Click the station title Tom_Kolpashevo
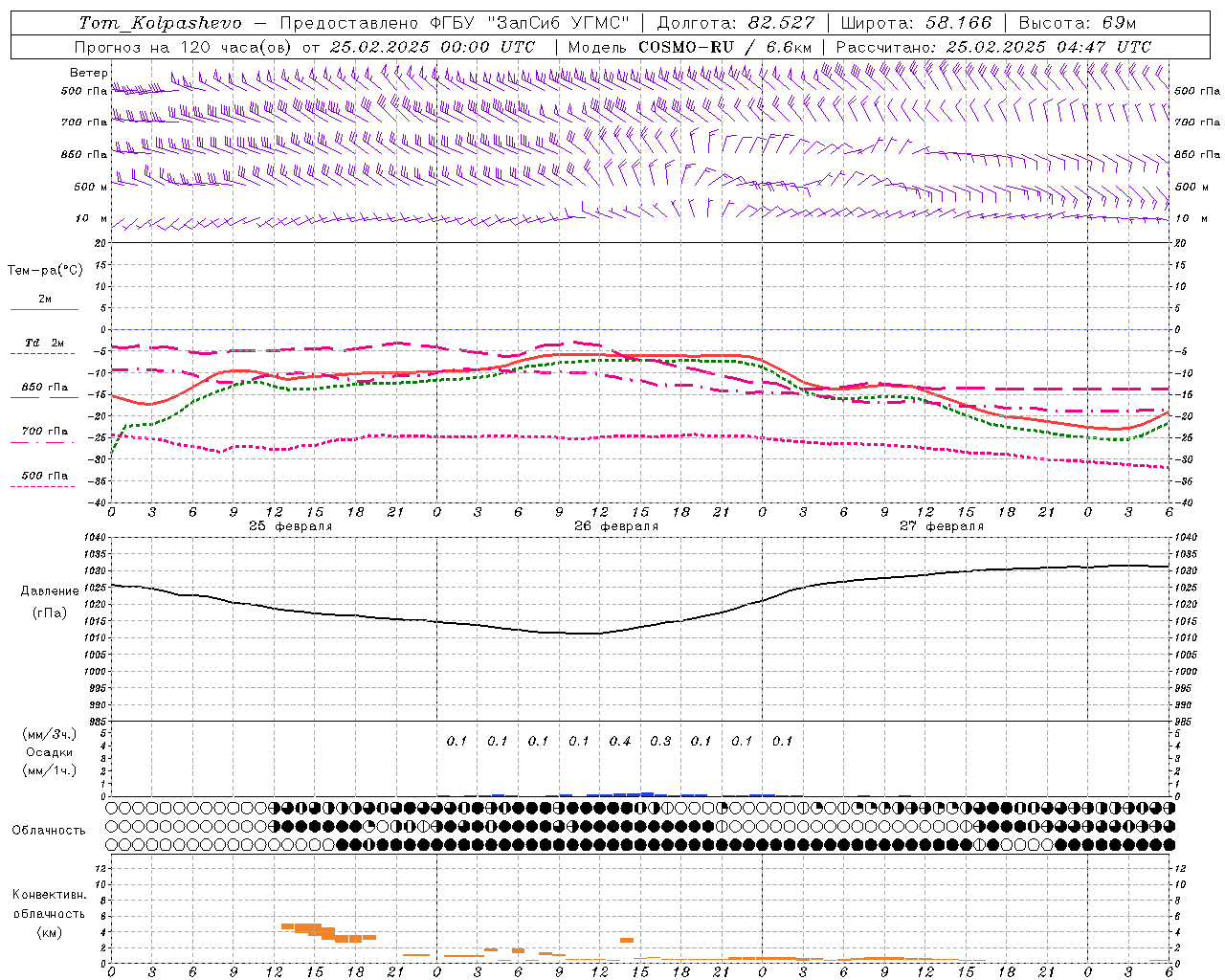Screen dimensions: 1225x980 click(161, 23)
